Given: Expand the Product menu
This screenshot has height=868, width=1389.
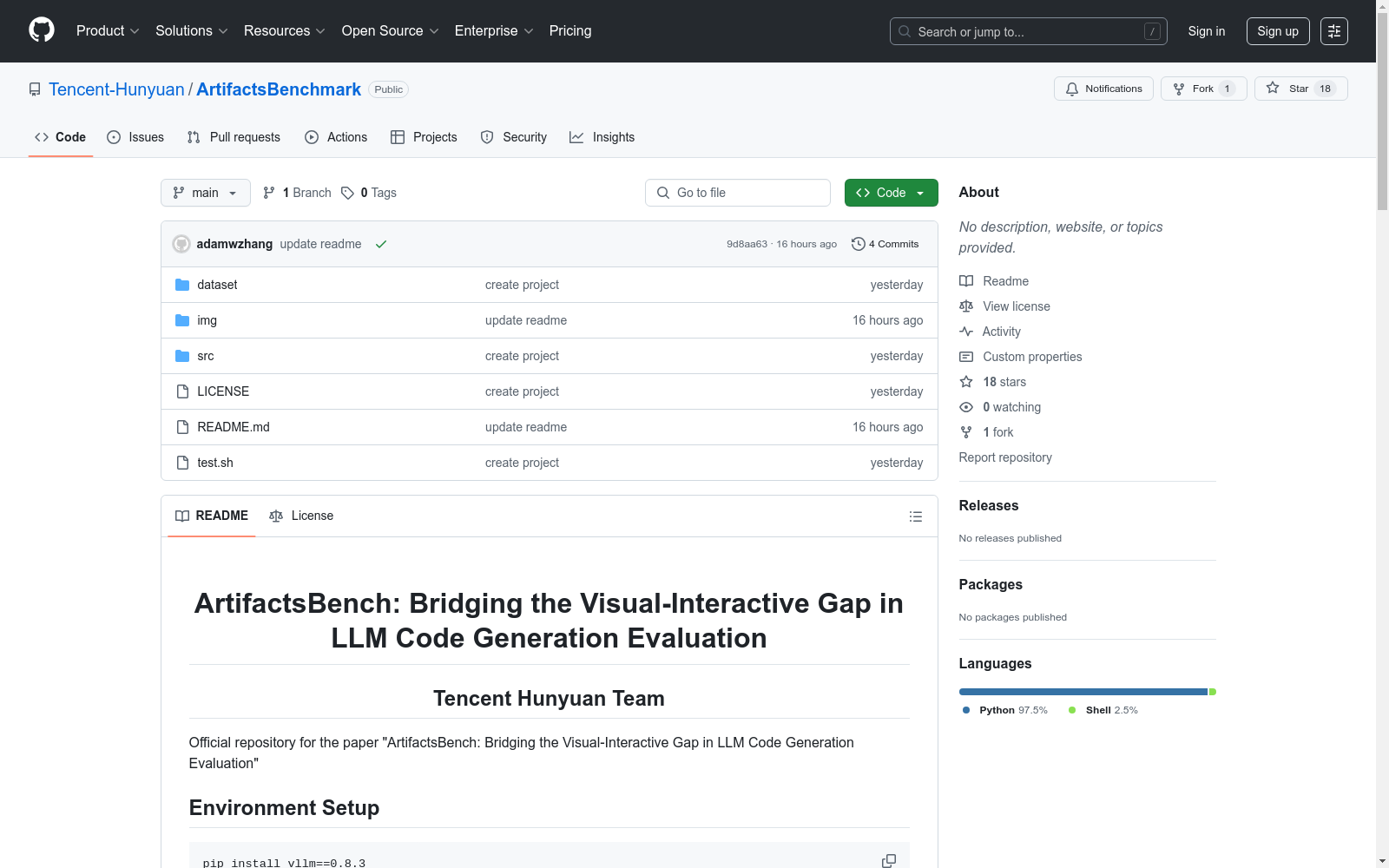Looking at the screenshot, I should click(x=108, y=30).
